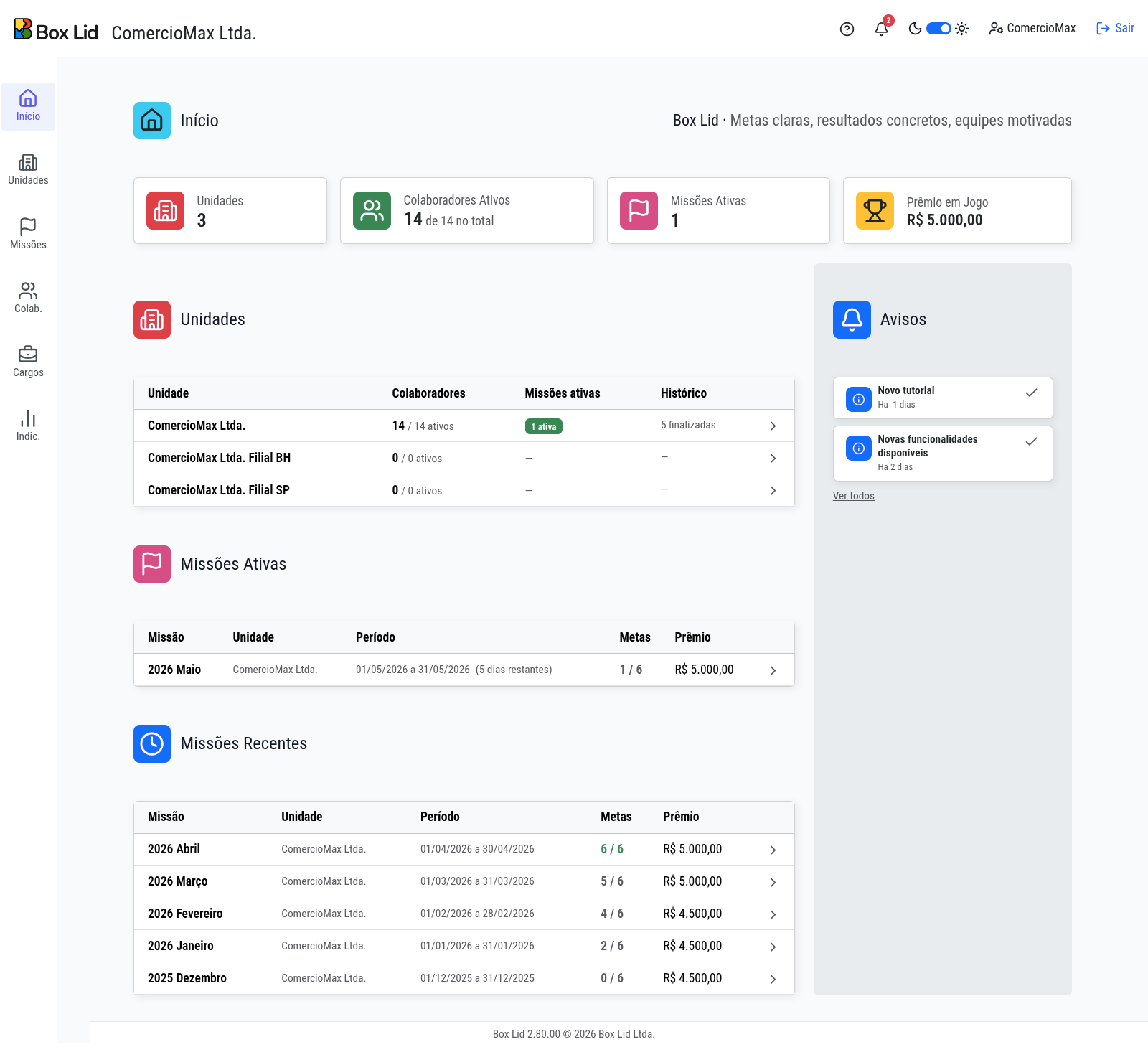This screenshot has height=1047, width=1148.
Task: Click pink Missões Ativas card icon
Action: (639, 210)
